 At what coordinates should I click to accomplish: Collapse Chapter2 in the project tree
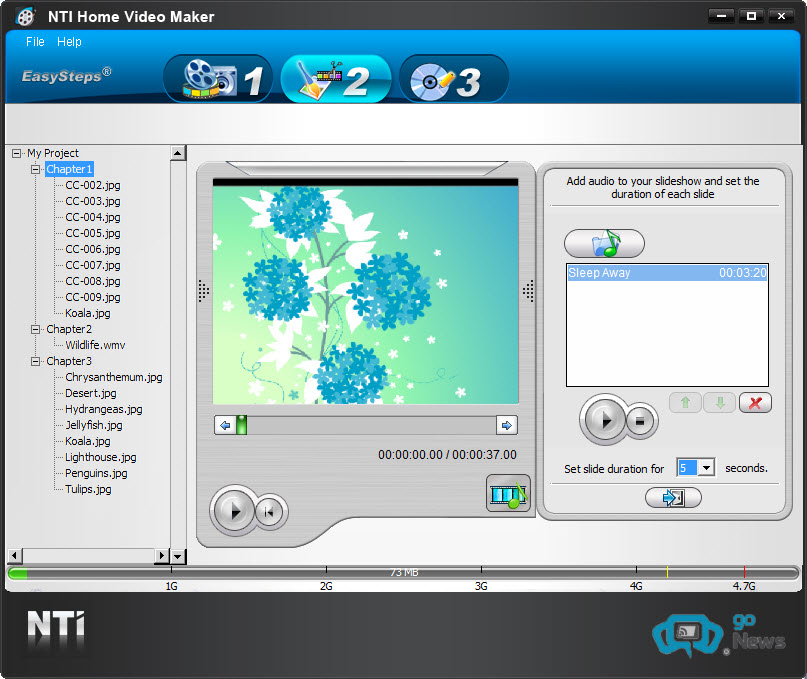pyautogui.click(x=36, y=329)
